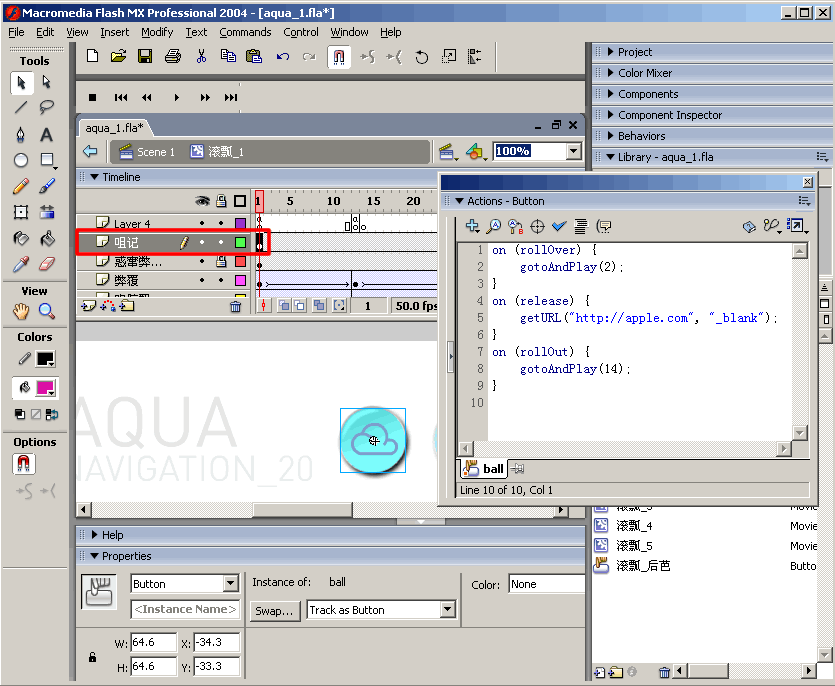
Task: Click the Stop controller button
Action: pos(93,97)
